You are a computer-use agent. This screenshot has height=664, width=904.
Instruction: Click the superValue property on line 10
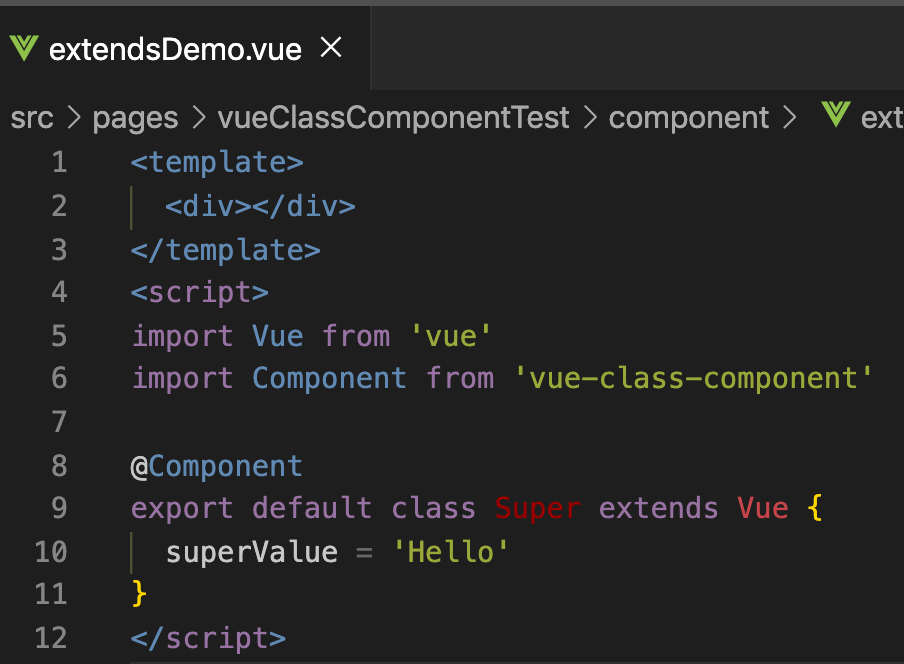click(x=252, y=553)
